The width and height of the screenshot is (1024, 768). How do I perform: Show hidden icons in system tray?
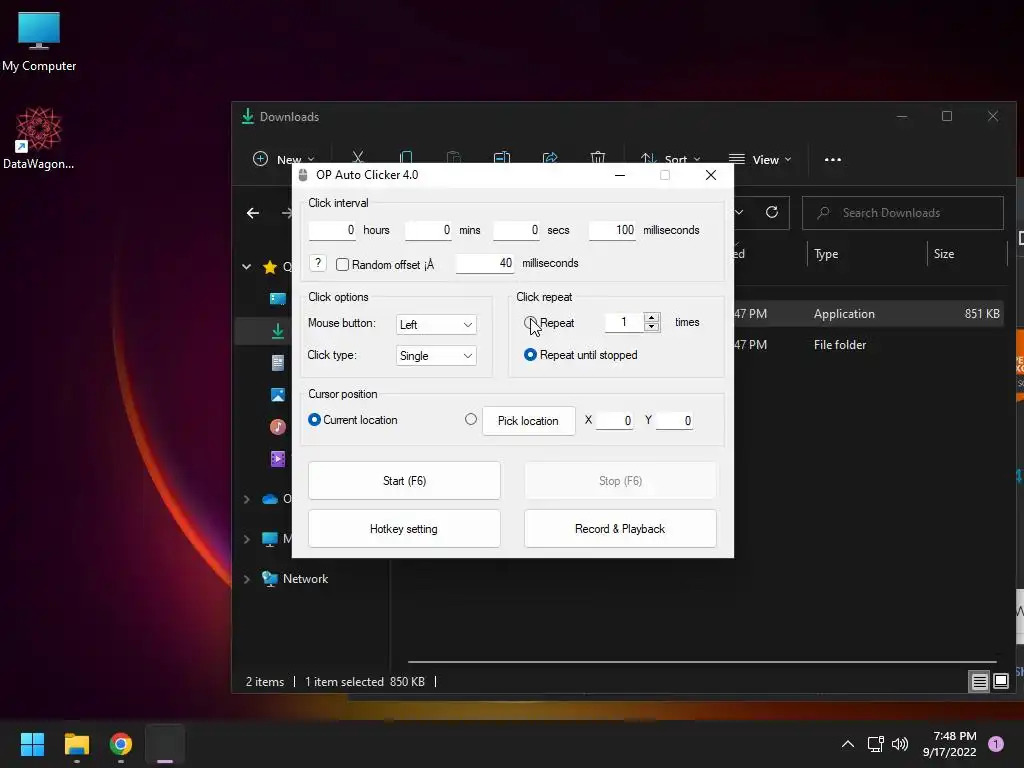(848, 744)
